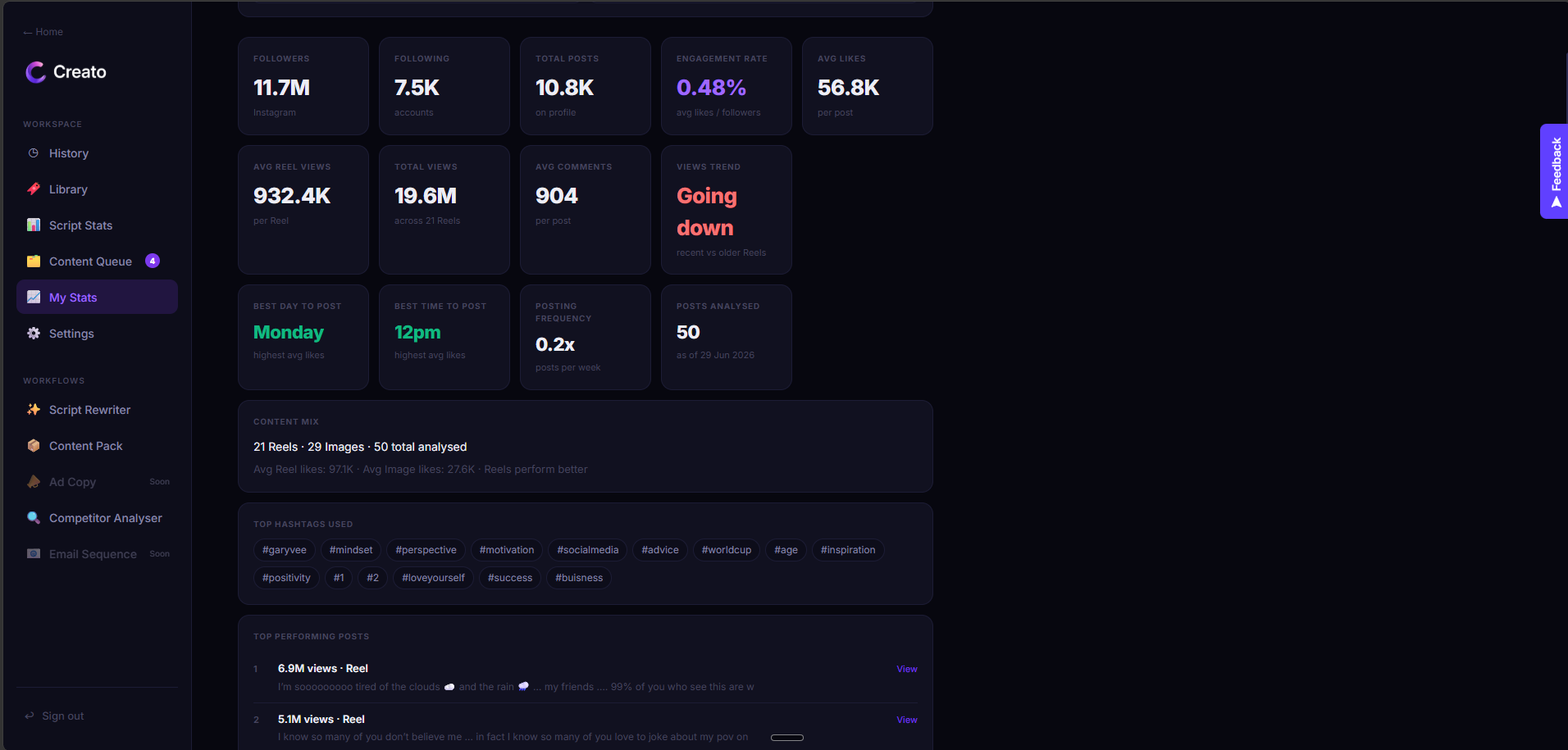The width and height of the screenshot is (1568, 750).
Task: Click the Avg Reel Views 932.4K value
Action: [x=292, y=196]
